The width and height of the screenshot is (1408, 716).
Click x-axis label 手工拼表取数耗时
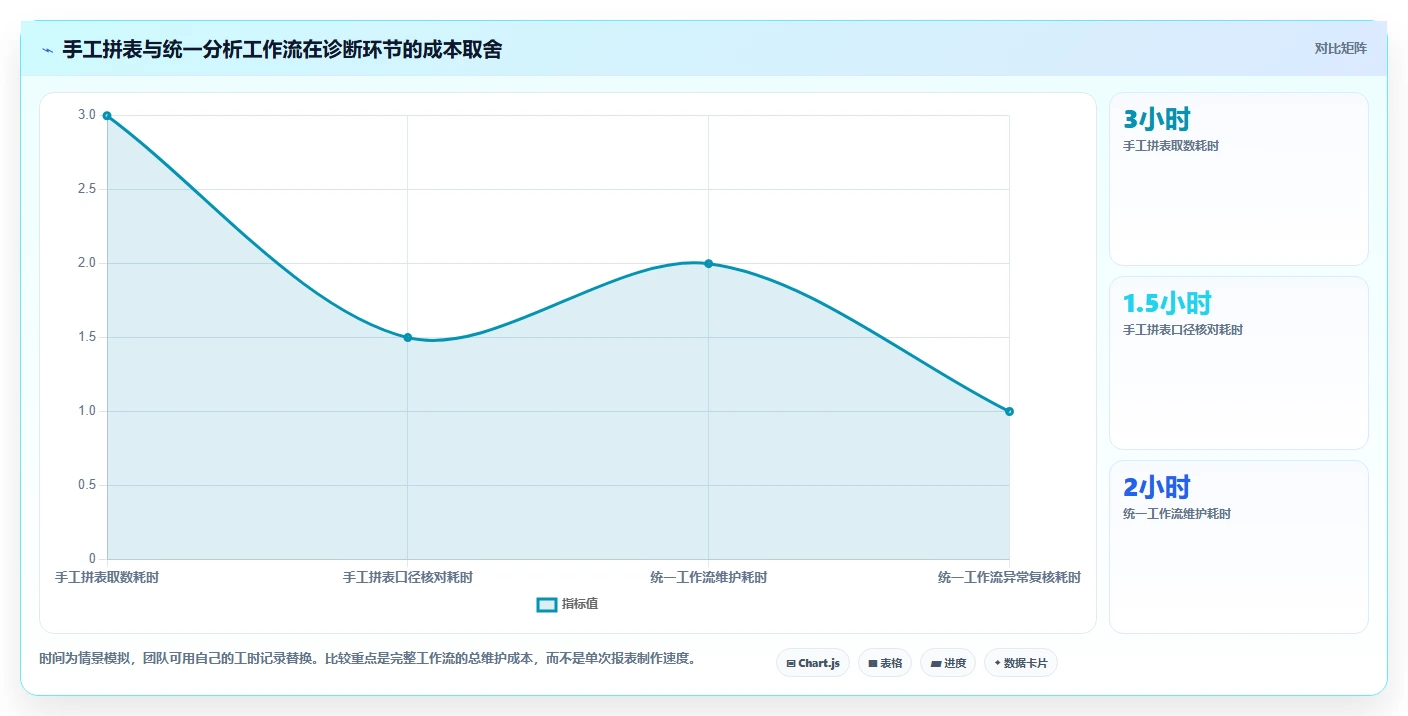coord(107,577)
